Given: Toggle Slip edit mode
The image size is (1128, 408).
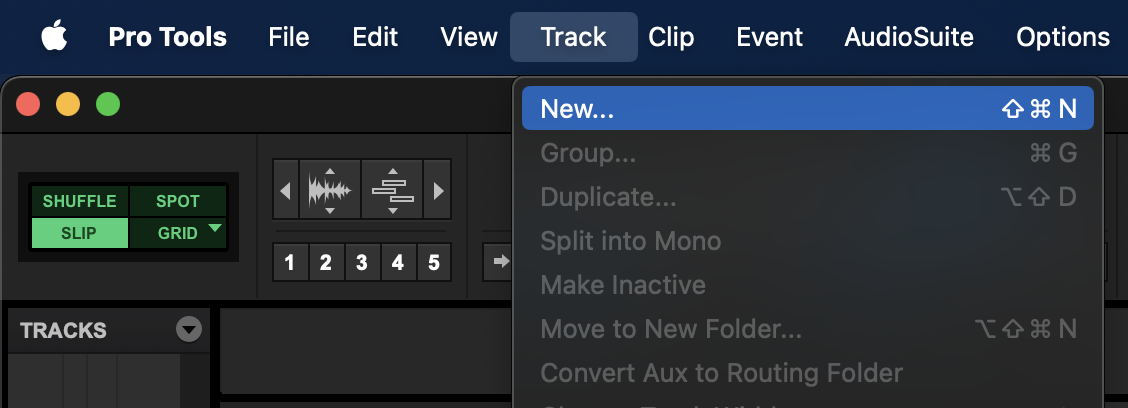Looking at the screenshot, I should (x=80, y=233).
